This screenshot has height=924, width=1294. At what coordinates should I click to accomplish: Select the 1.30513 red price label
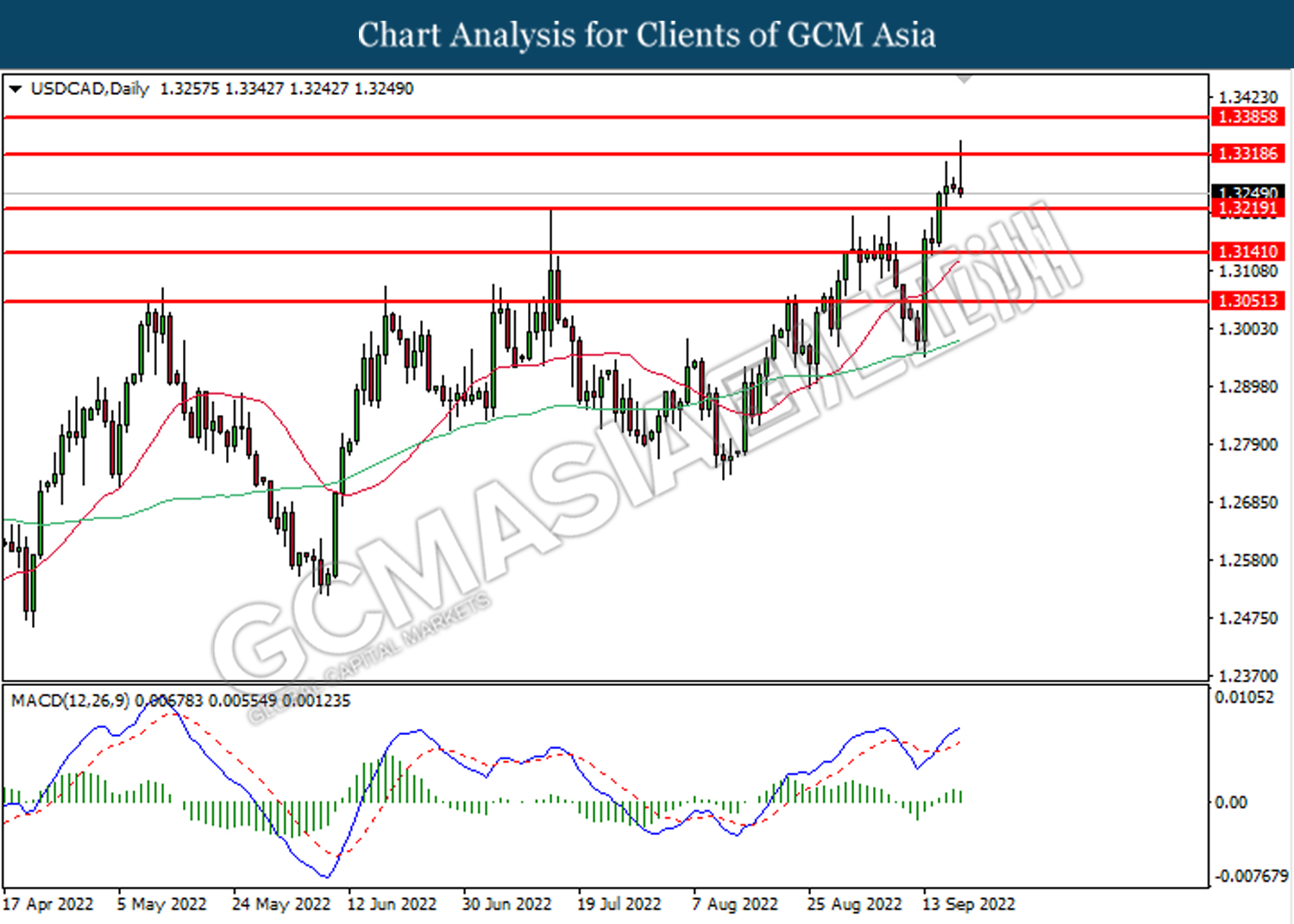[1247, 300]
